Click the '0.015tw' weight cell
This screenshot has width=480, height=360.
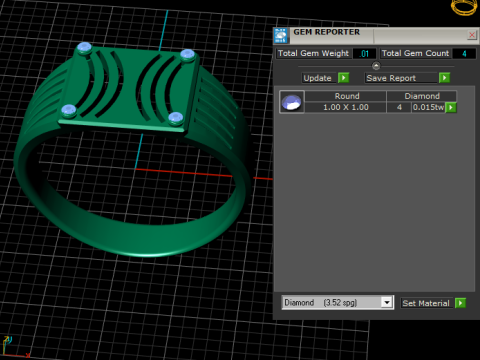click(428, 107)
